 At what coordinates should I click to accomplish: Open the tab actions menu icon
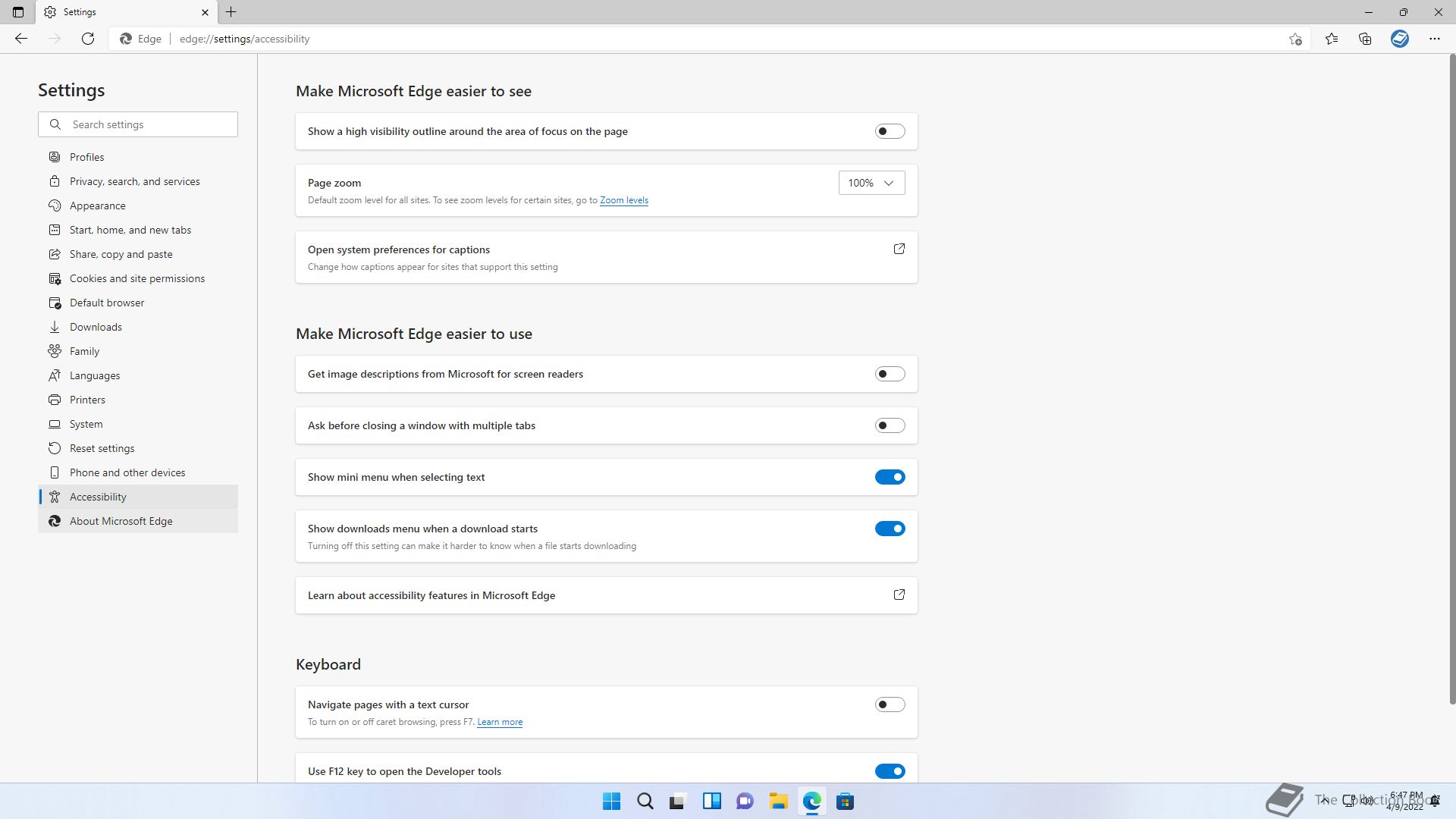click(x=18, y=12)
